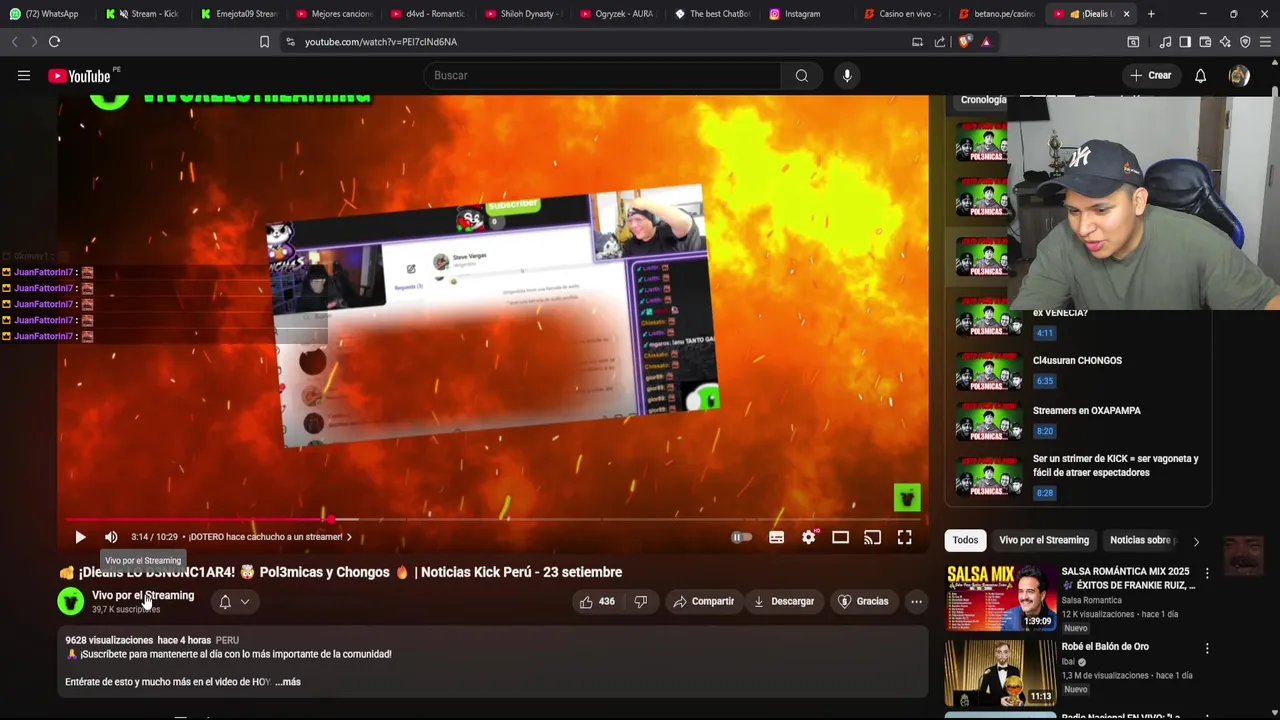The image size is (1280, 720).
Task: Open Salsa Romántica Mix 2025 thumbnail
Action: tap(1001, 598)
